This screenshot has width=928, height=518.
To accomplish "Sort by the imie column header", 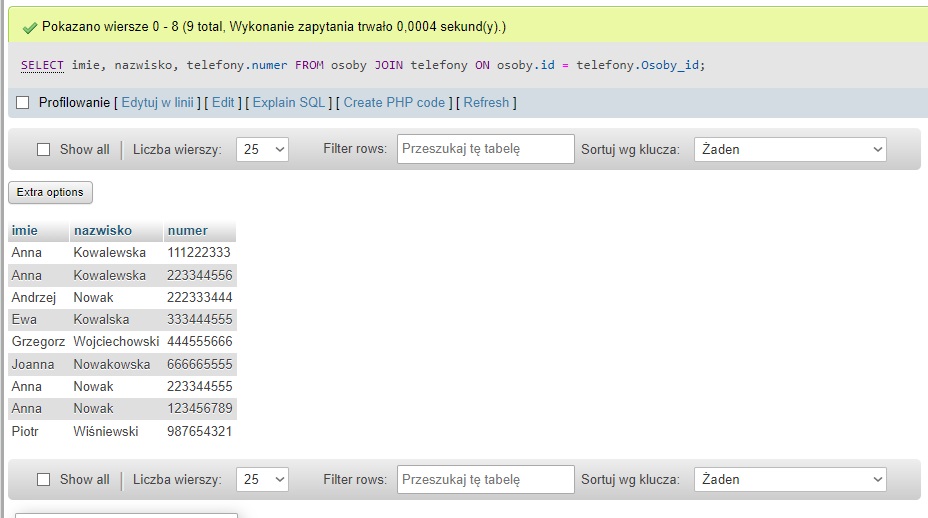I will pyautogui.click(x=25, y=231).
